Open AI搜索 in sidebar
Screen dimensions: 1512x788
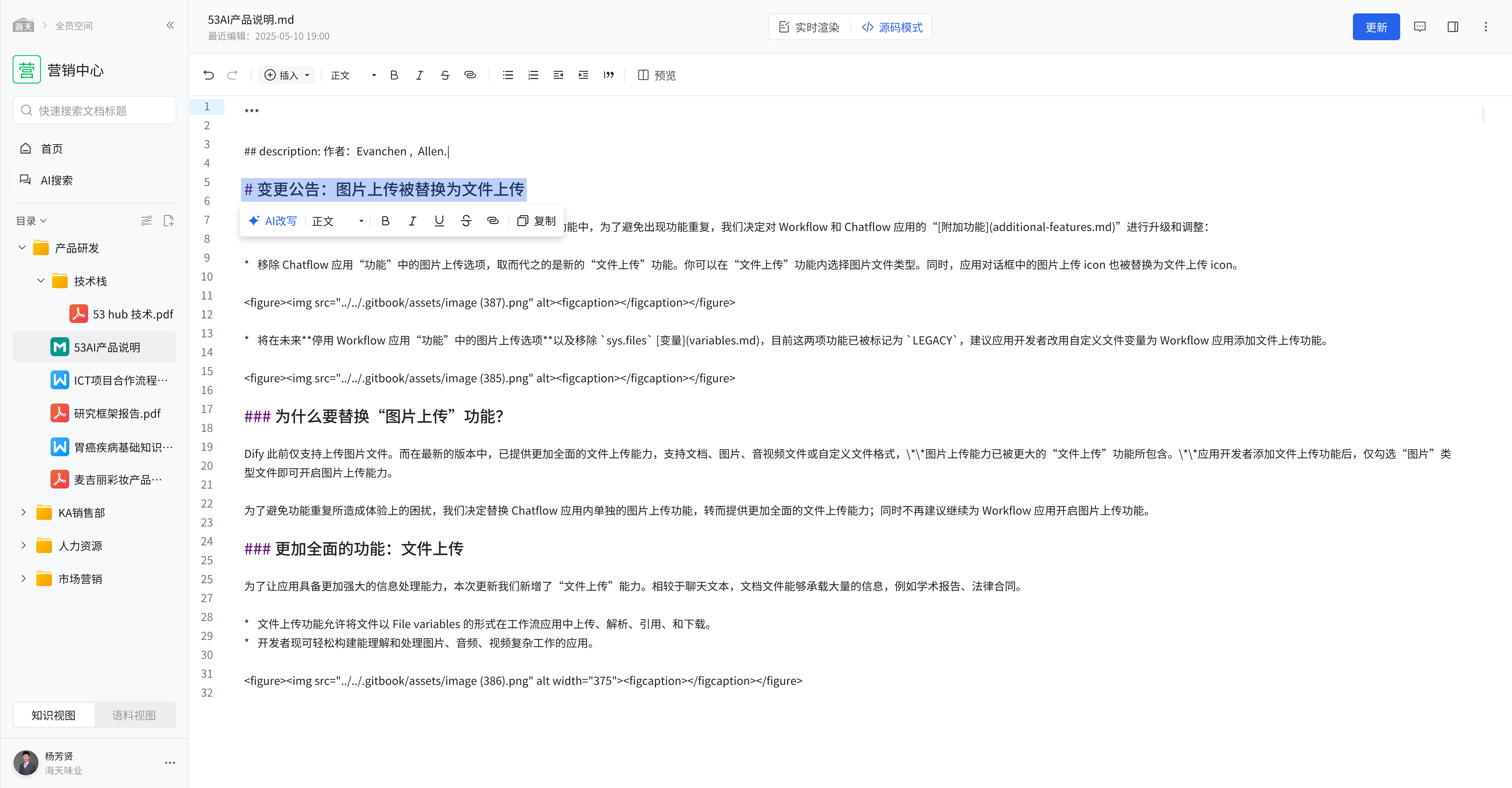click(56, 180)
